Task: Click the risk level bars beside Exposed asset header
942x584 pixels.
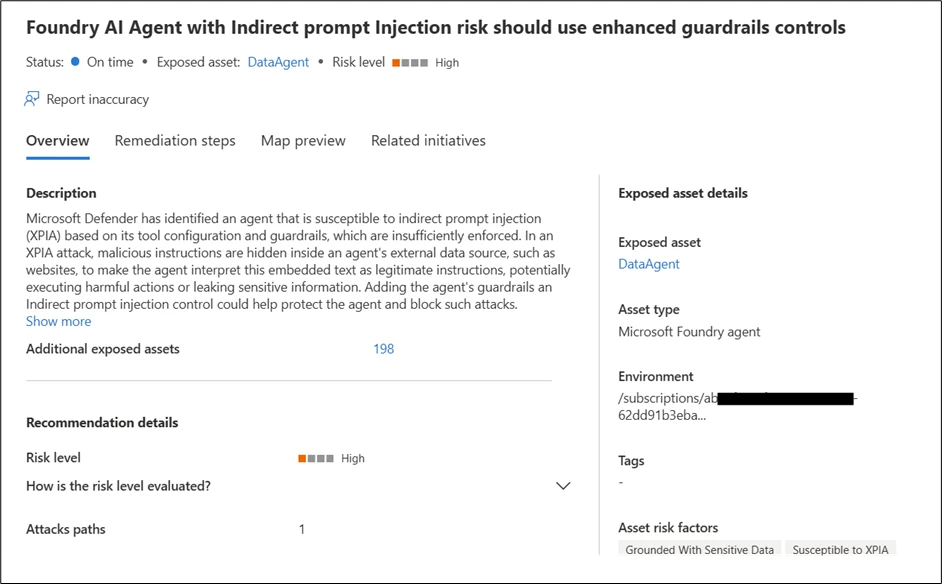Action: click(x=410, y=63)
